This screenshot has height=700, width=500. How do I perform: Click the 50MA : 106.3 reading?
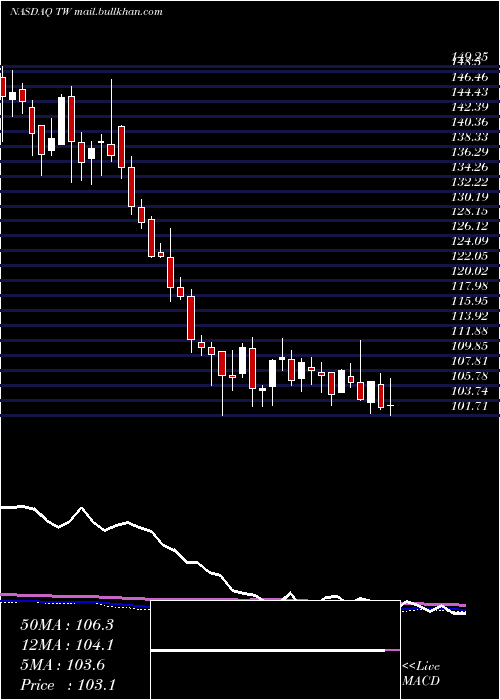tap(67, 625)
